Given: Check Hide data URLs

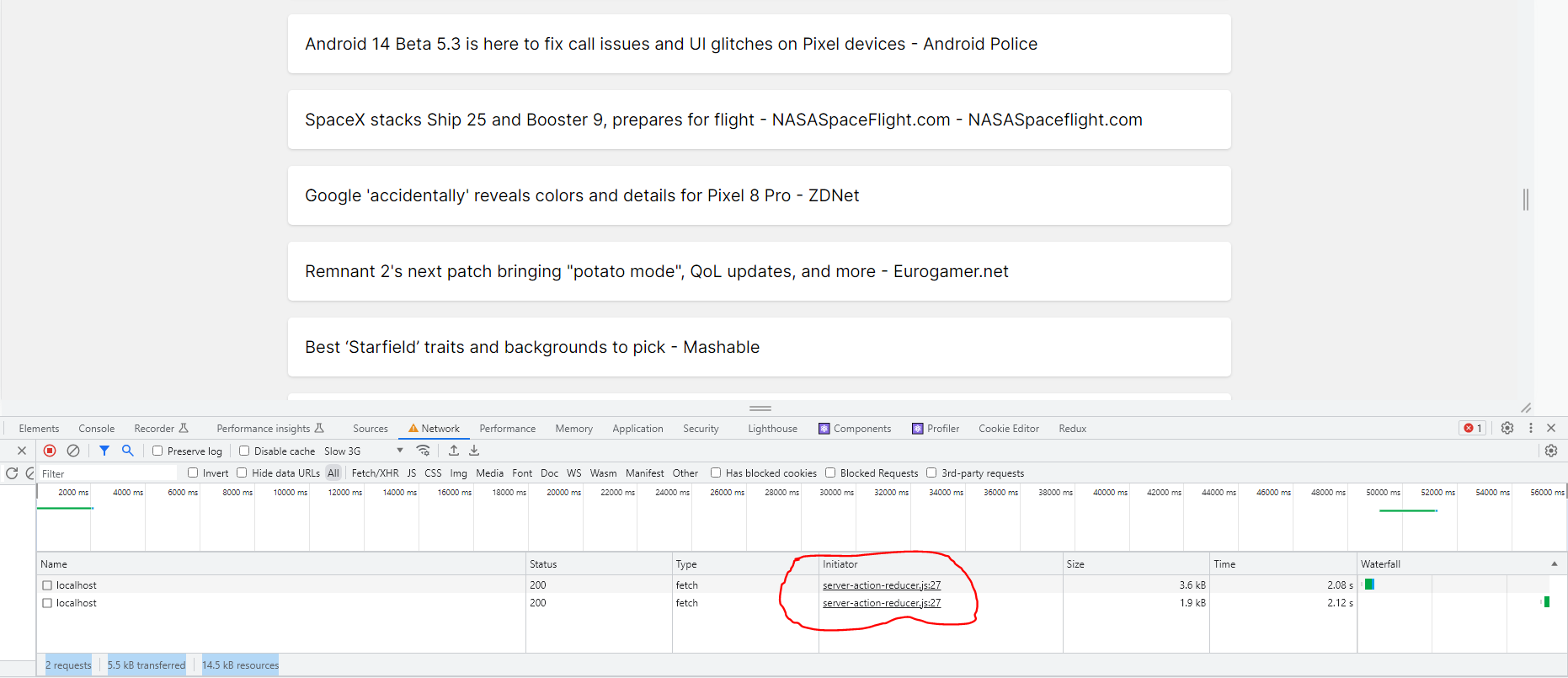Looking at the screenshot, I should click(x=242, y=472).
